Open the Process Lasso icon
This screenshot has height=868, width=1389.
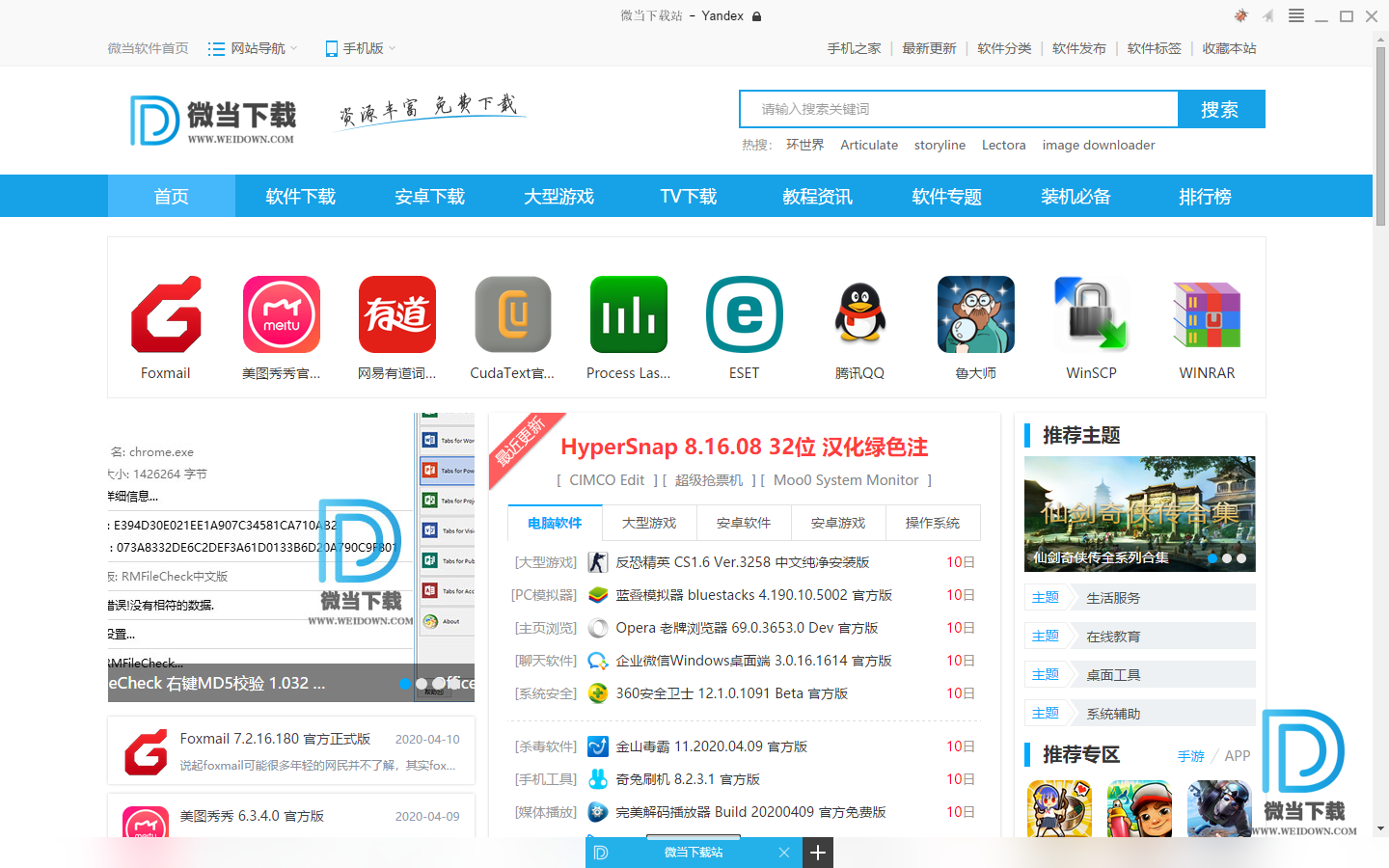click(629, 314)
